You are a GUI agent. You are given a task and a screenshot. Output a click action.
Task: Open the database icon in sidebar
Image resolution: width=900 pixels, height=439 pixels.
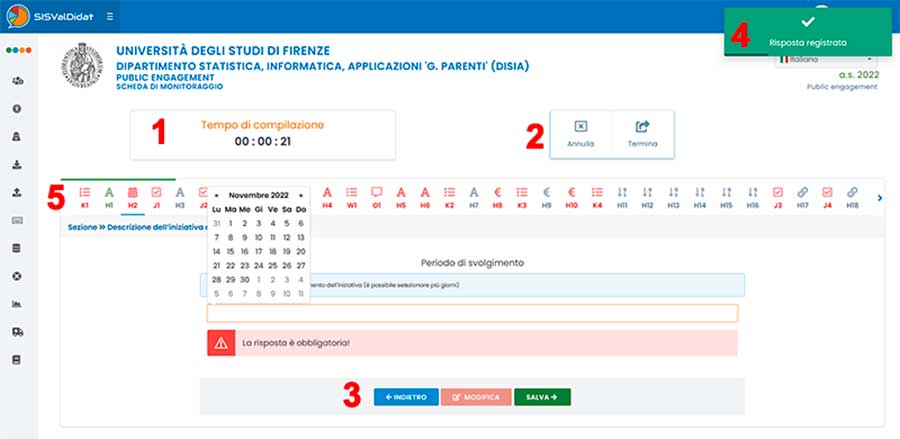17,247
